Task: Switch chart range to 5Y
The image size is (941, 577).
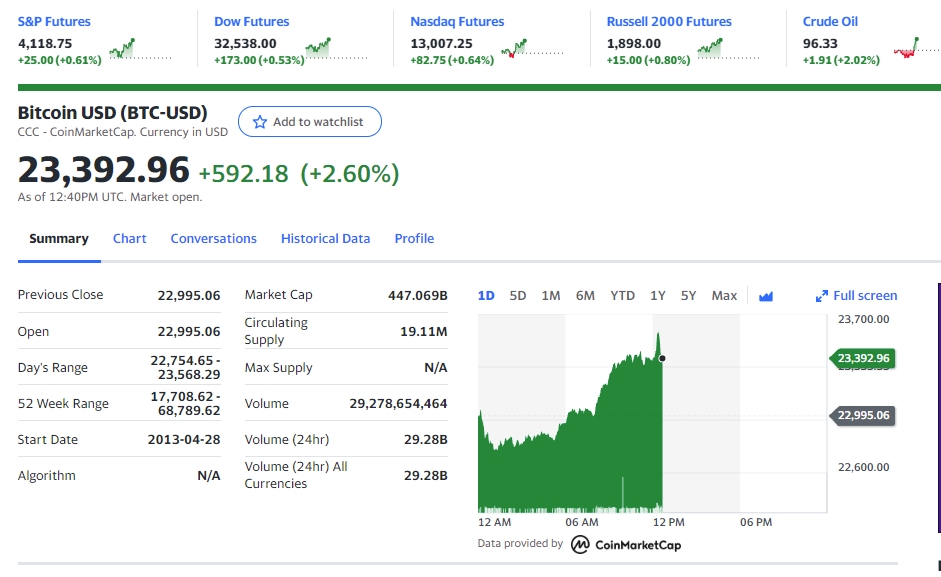Action: click(688, 295)
